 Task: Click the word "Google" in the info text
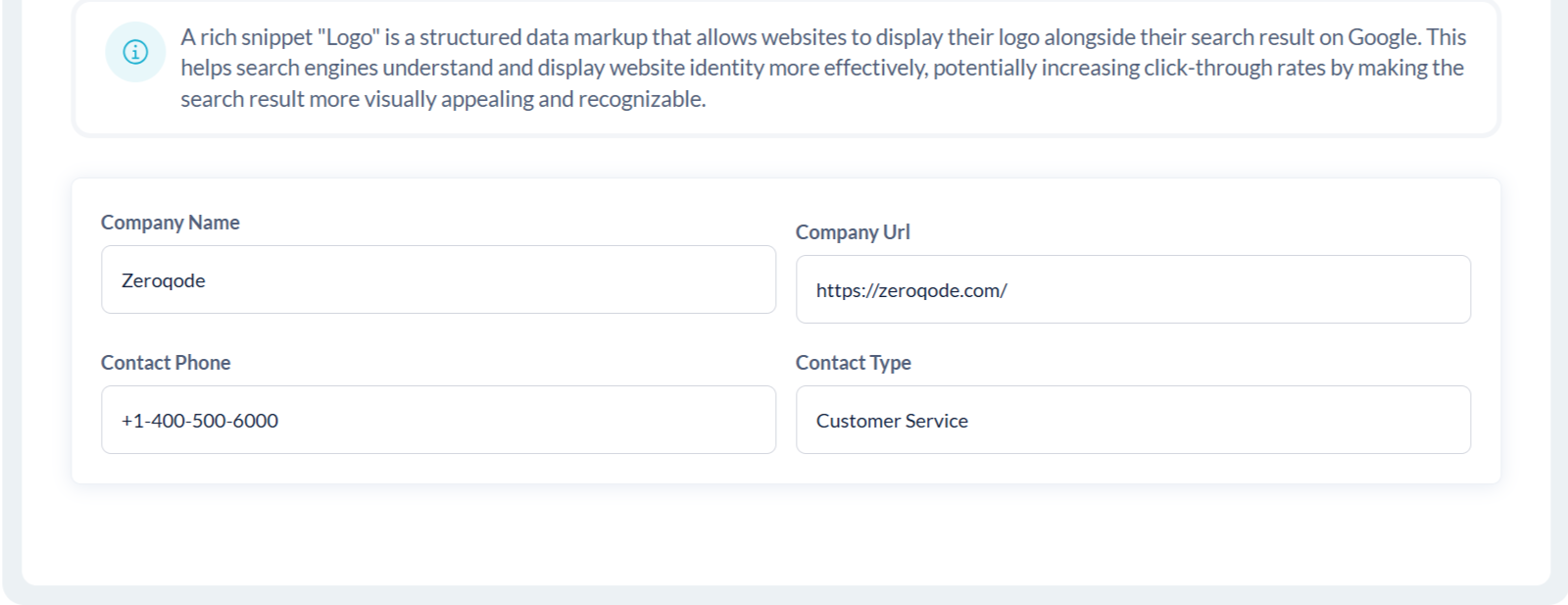1382,37
